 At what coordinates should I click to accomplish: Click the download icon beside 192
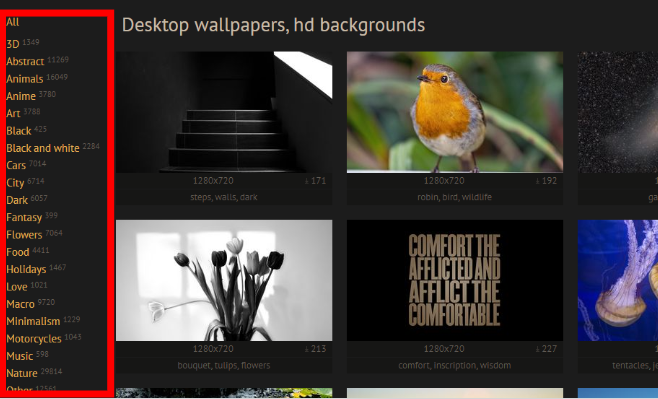(538, 181)
